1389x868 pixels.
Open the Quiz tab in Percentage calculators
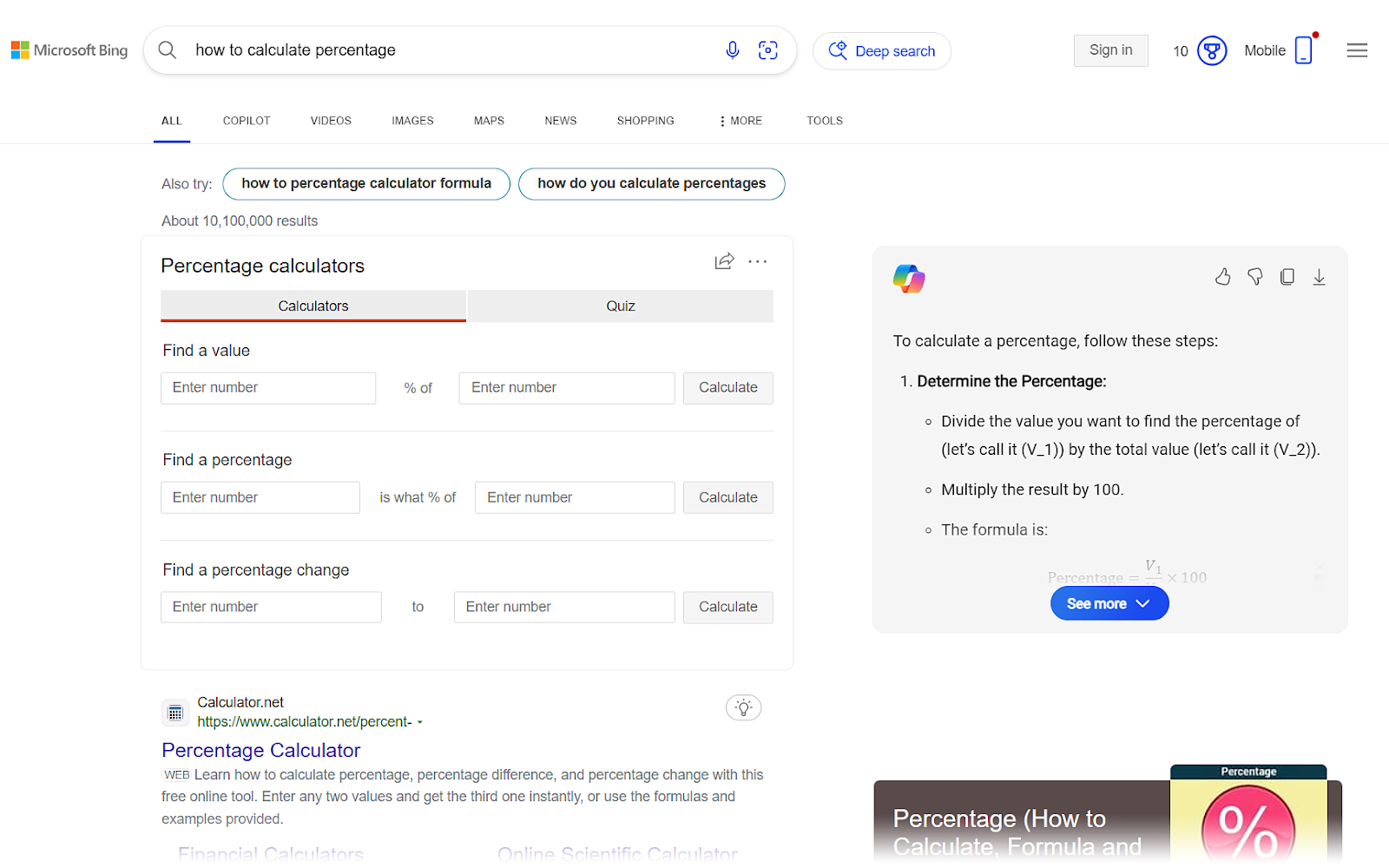[620, 306]
